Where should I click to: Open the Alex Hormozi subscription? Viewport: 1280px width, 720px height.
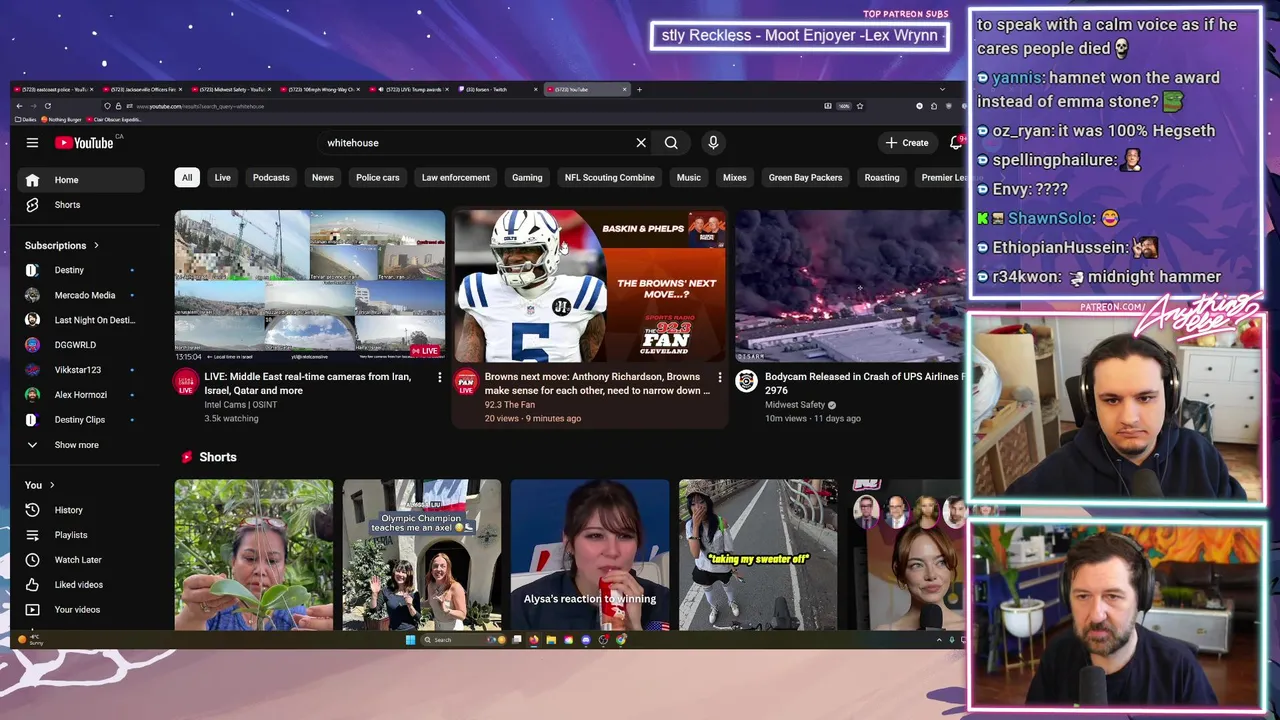click(x=80, y=395)
